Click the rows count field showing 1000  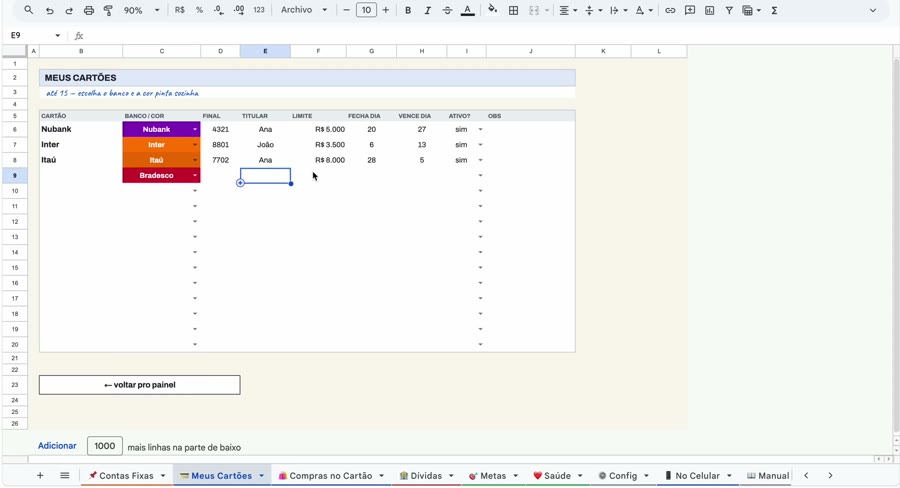[x=104, y=446]
